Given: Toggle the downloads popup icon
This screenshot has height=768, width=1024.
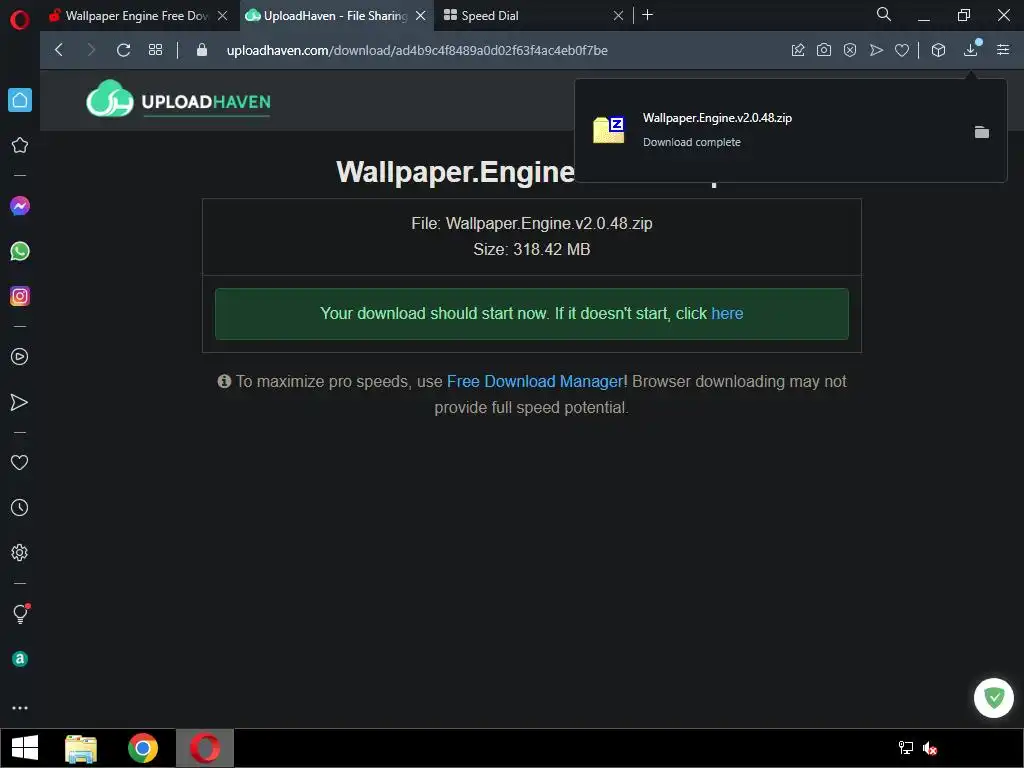Looking at the screenshot, I should click(x=971, y=50).
